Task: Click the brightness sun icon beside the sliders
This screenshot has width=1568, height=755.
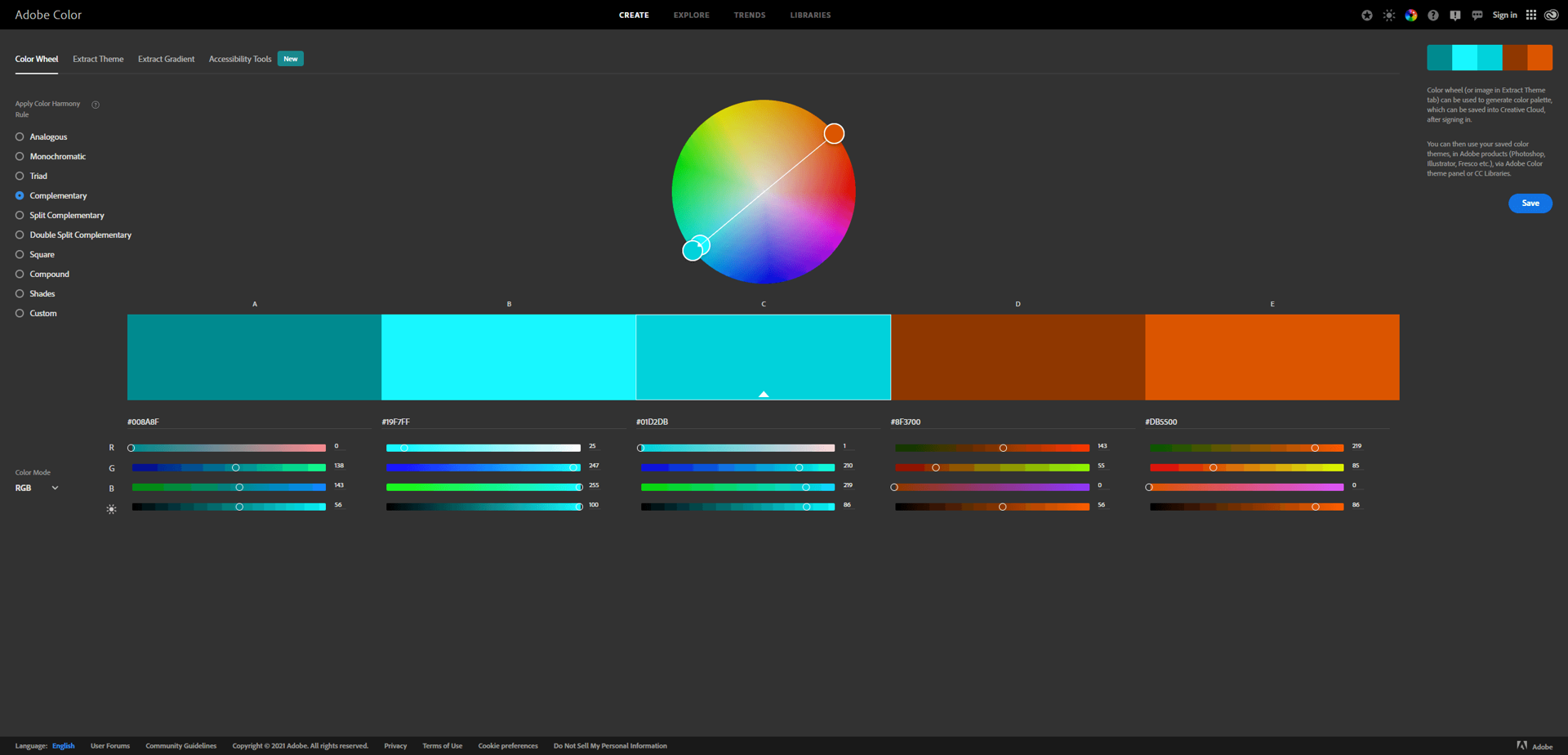Action: coord(111,508)
